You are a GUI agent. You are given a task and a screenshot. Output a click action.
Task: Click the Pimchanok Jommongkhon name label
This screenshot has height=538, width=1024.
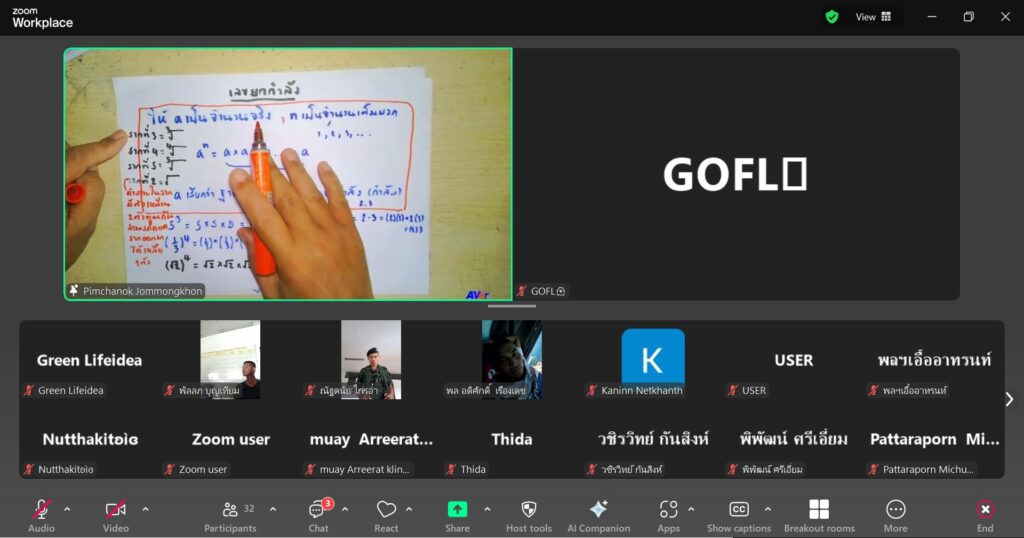142,291
